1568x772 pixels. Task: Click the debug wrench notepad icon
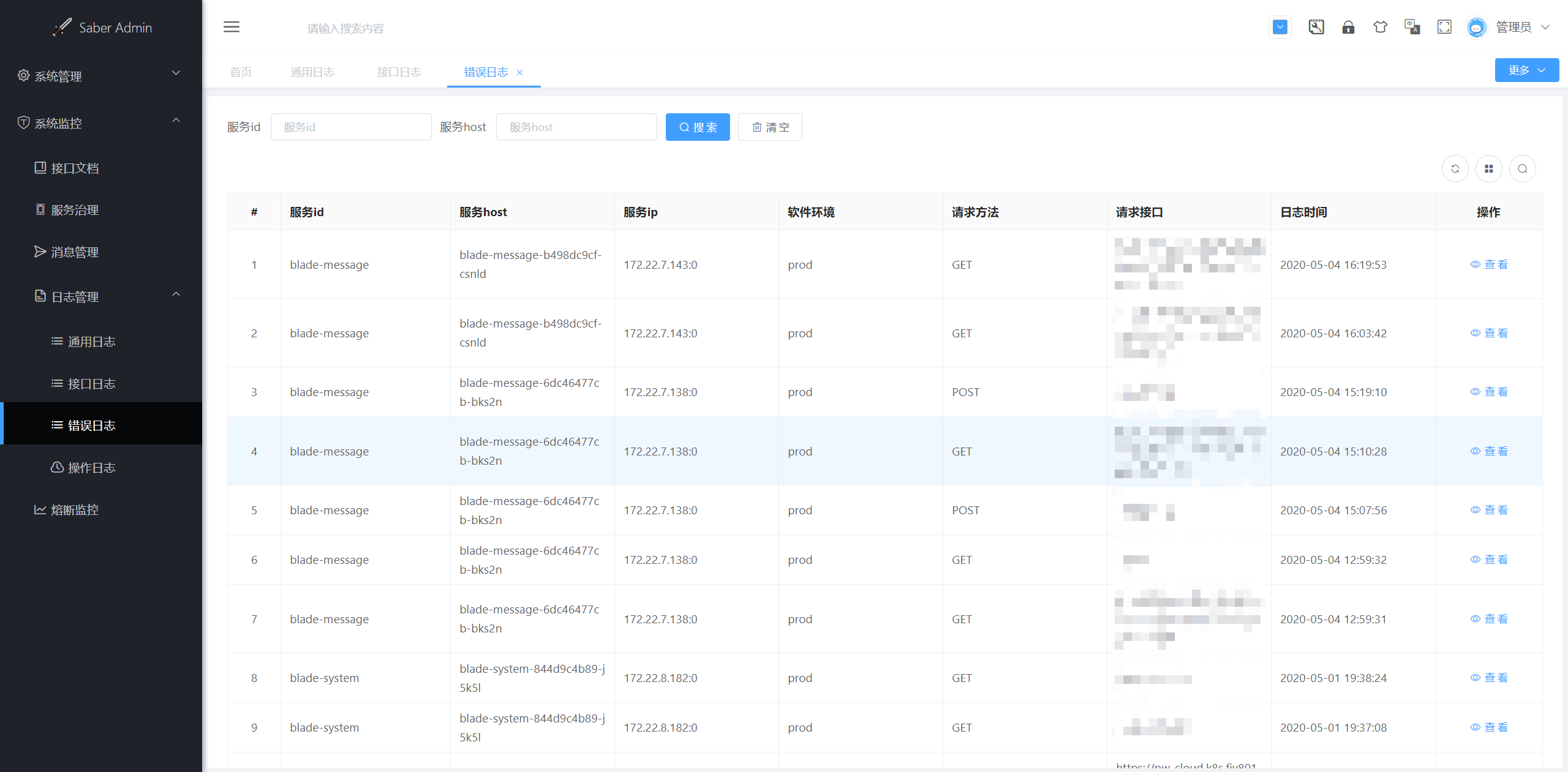coord(1316,27)
